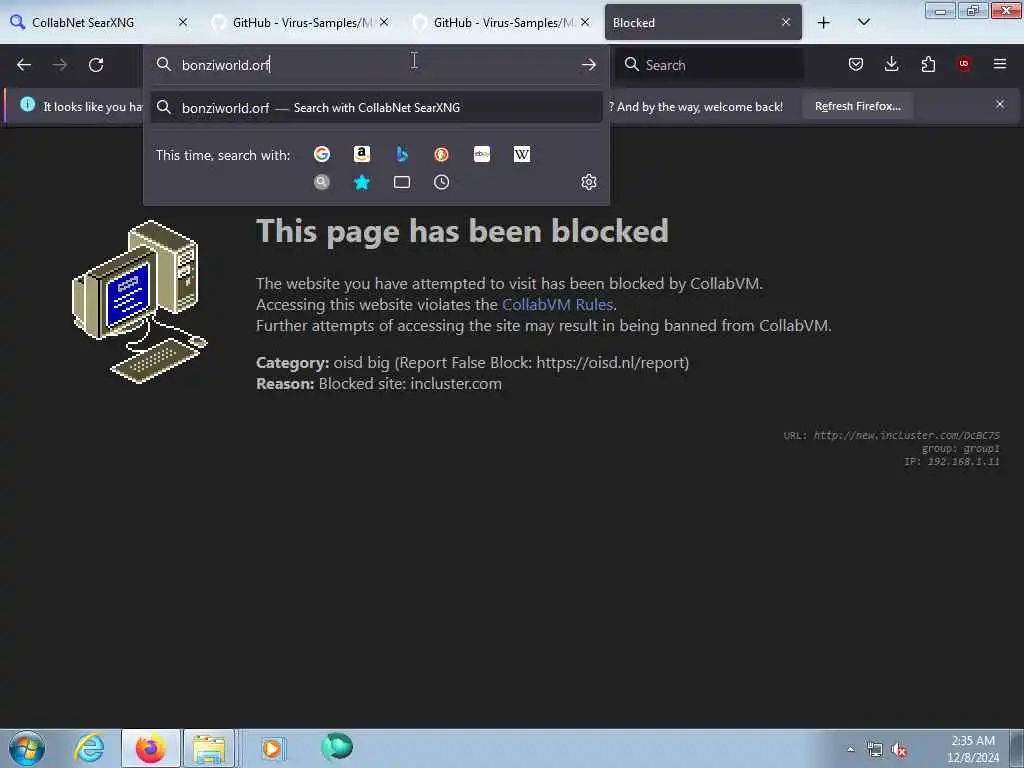Click the This page has been blocked heading
The height and width of the screenshot is (768, 1024).
point(462,231)
